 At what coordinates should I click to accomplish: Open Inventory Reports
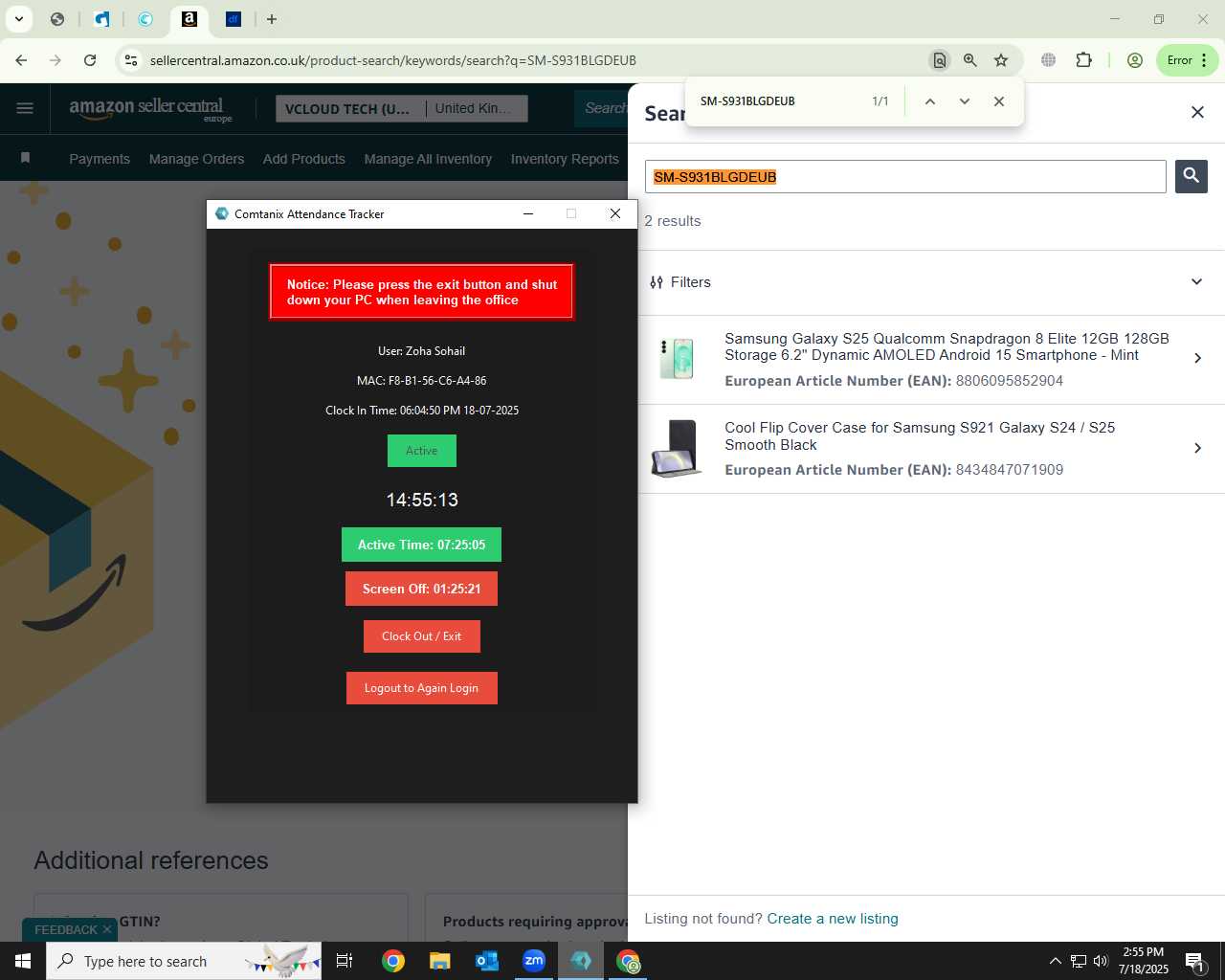(x=565, y=159)
